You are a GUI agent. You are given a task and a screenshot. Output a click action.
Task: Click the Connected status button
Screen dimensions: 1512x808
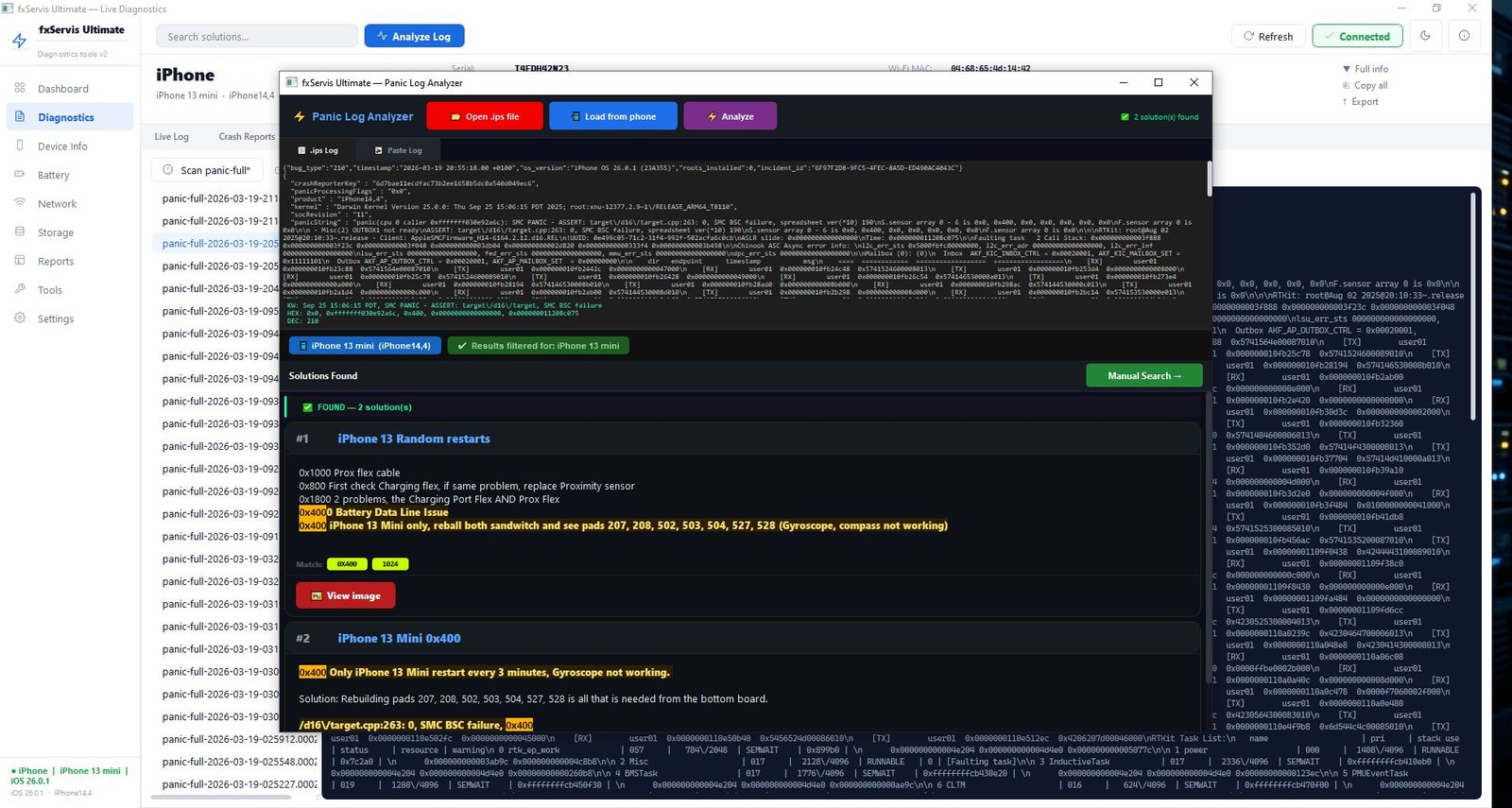point(1357,36)
